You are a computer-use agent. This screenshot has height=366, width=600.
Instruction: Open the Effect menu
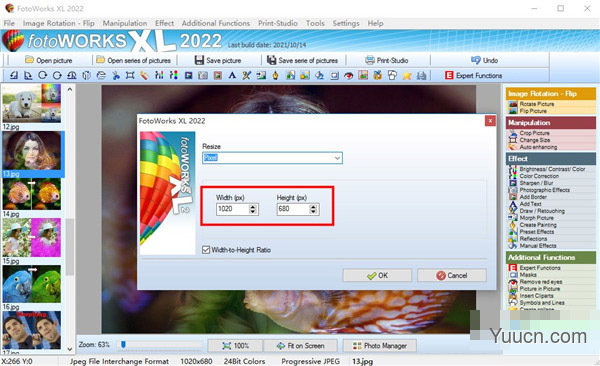pos(165,23)
